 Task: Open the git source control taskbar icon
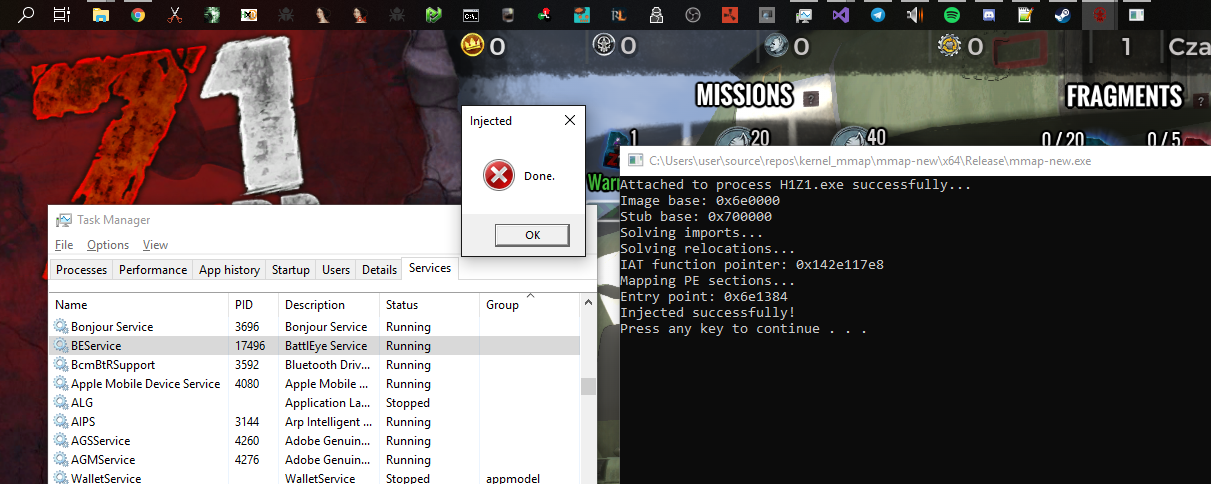coord(544,15)
